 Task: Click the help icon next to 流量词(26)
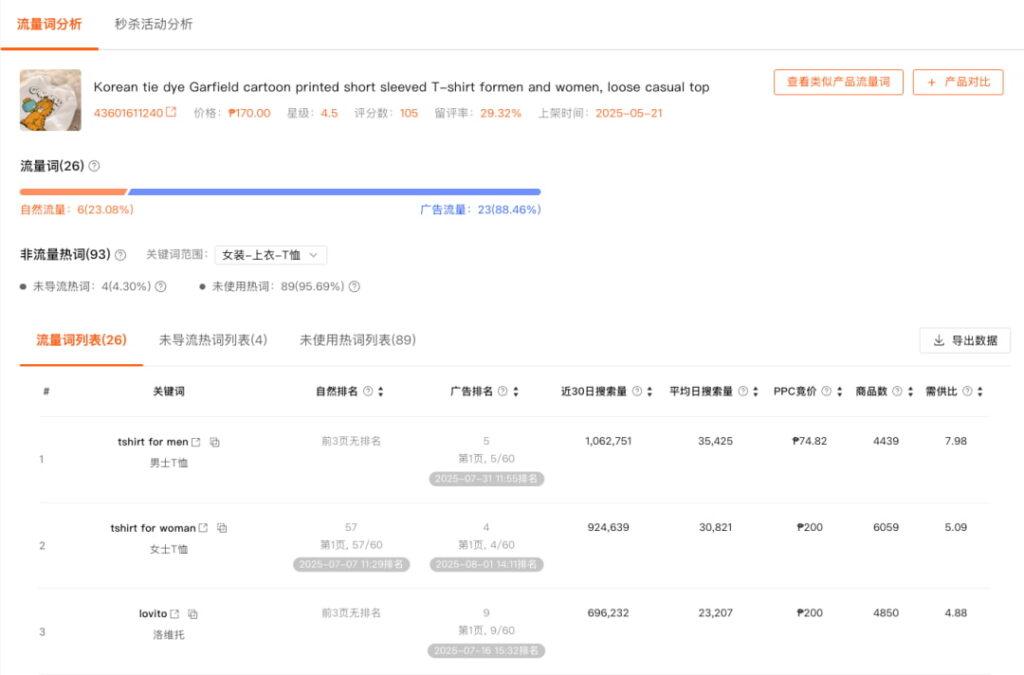[x=94, y=165]
